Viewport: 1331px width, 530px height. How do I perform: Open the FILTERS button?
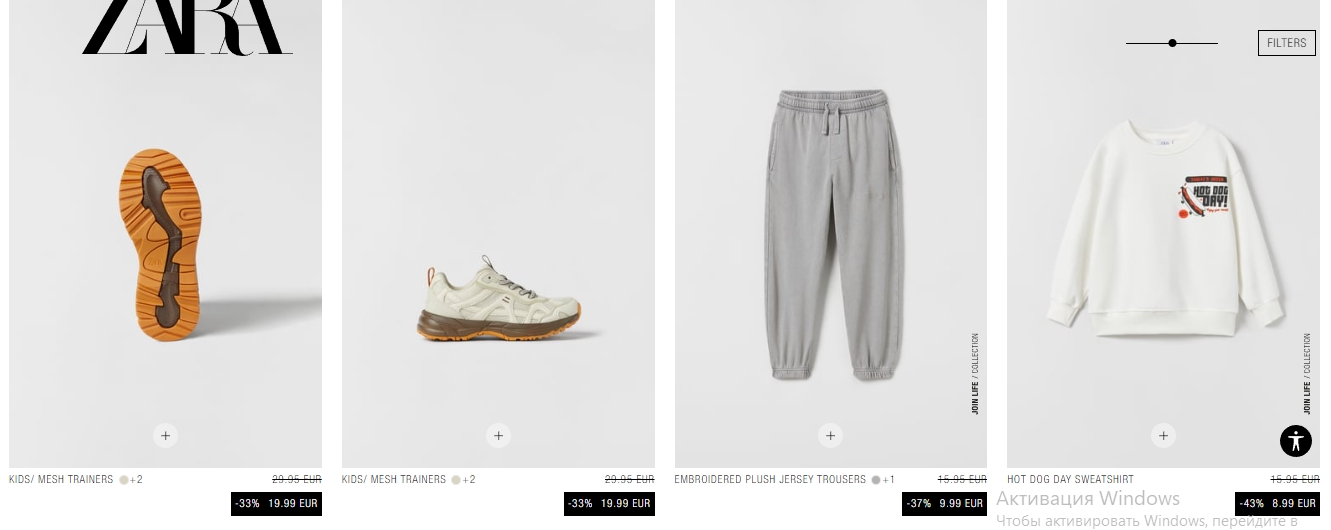(1286, 43)
